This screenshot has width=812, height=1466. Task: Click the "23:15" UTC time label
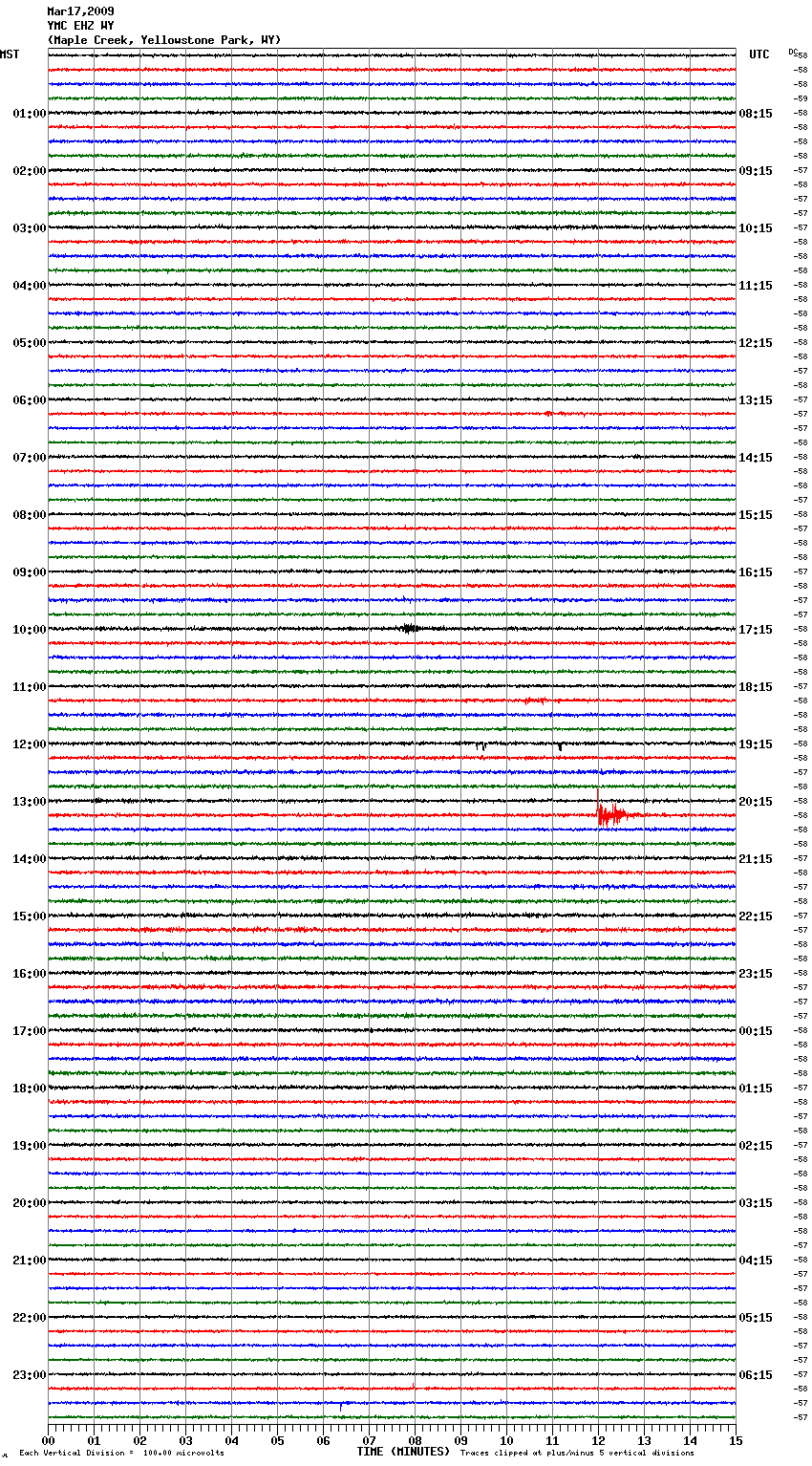[x=756, y=974]
